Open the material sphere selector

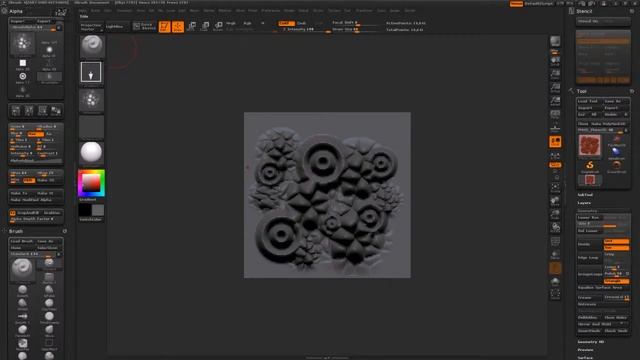pos(91,153)
